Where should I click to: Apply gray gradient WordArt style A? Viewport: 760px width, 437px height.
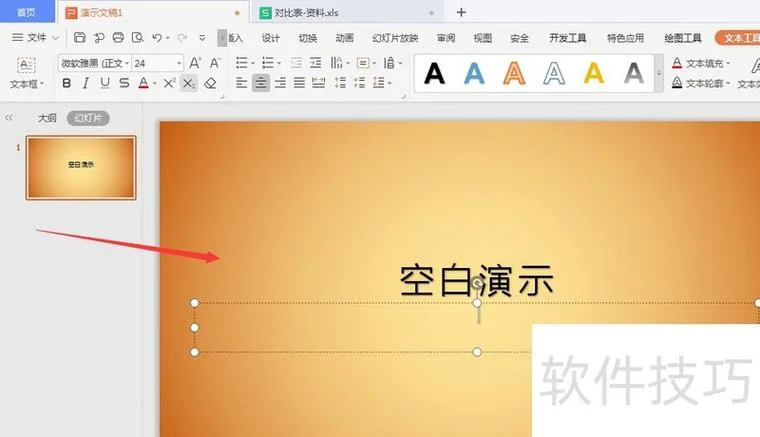point(633,74)
